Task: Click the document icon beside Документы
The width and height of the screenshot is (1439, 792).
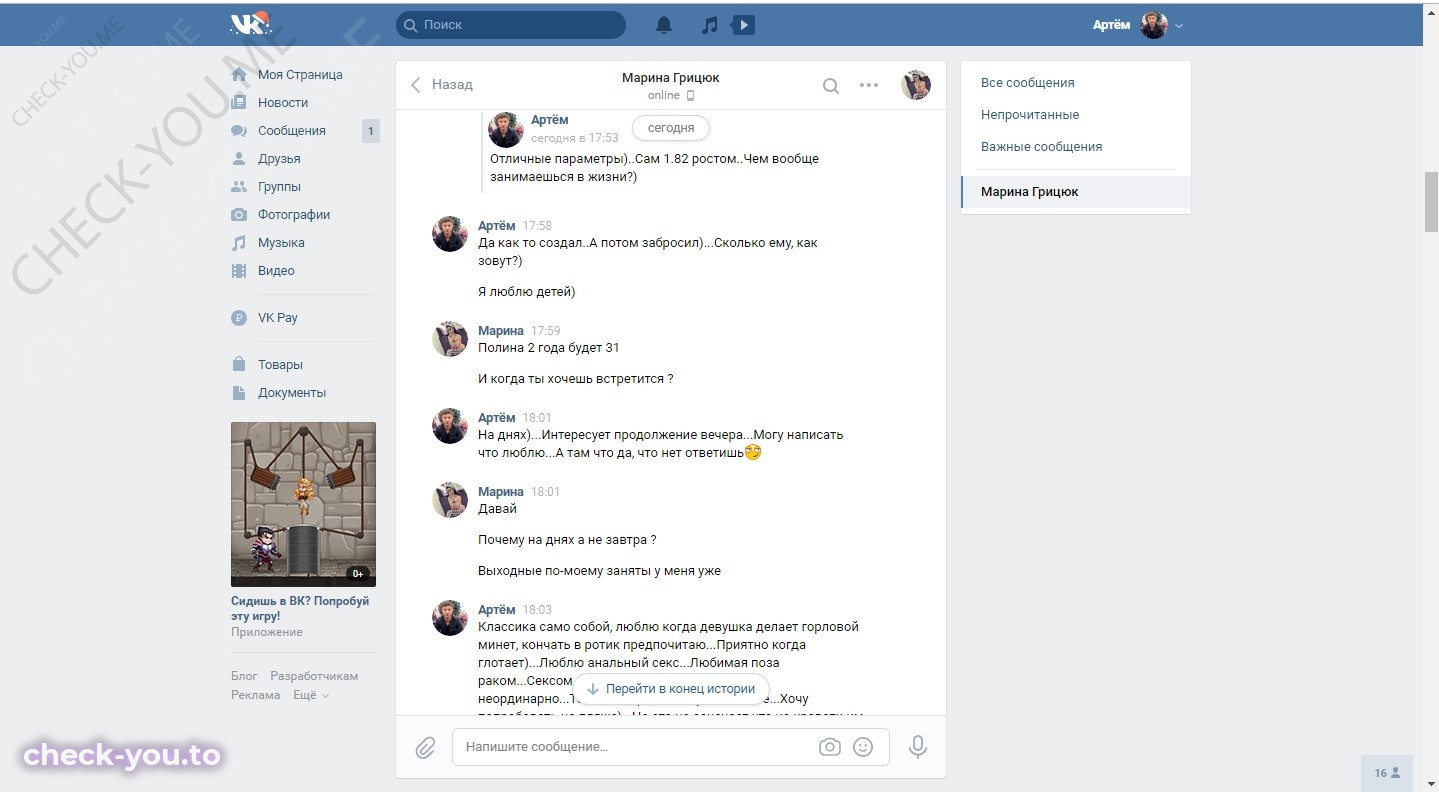Action: click(239, 393)
